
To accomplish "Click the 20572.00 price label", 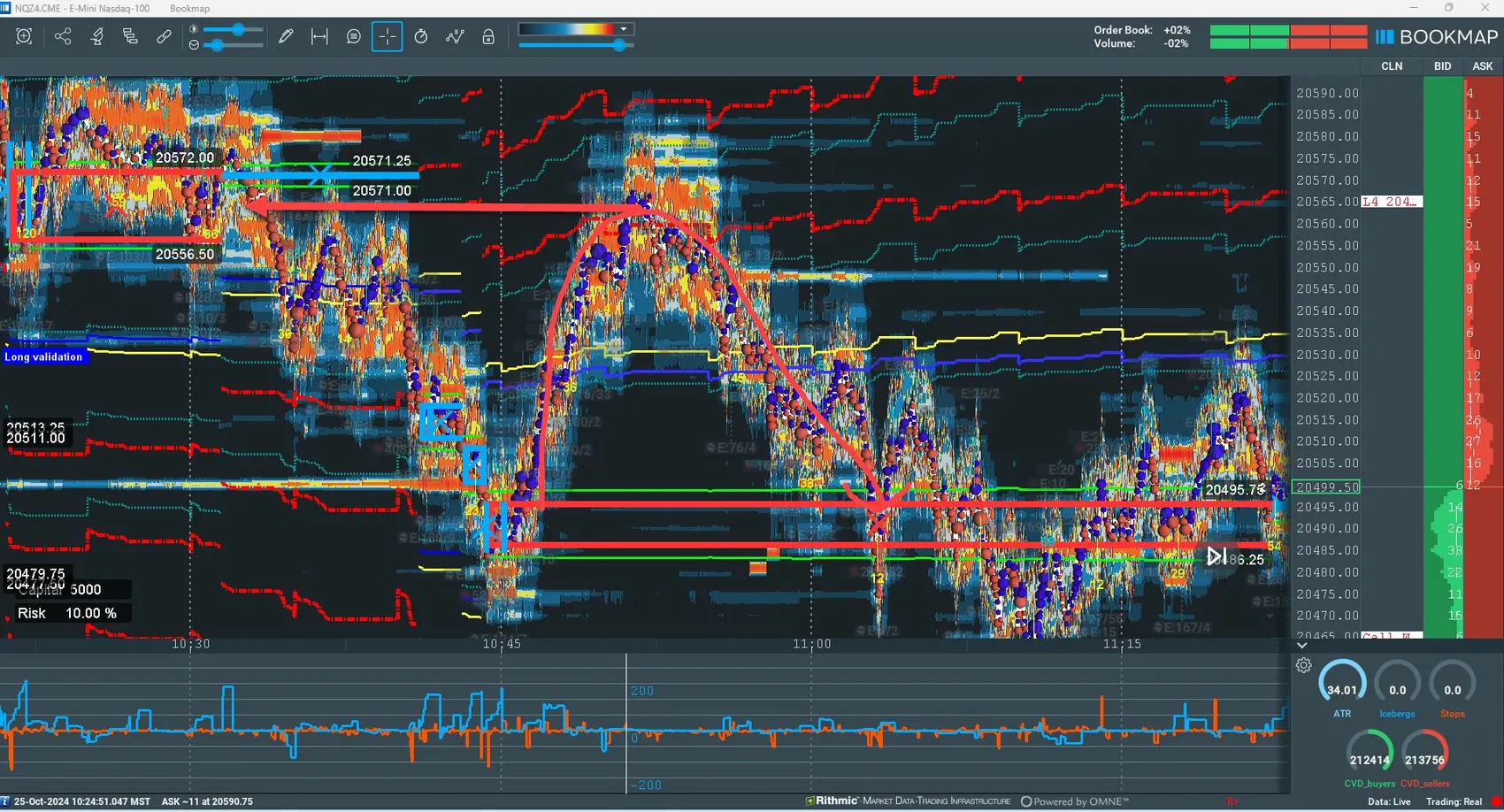I will tap(185, 157).
